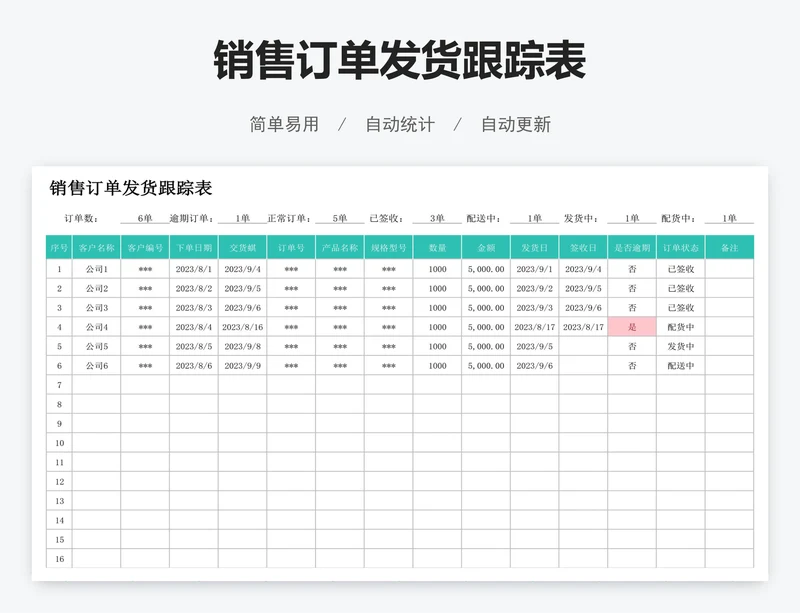This screenshot has height=613, width=800.
Task: Click the 已签收 status cell in 公司1 row
Action: click(x=681, y=269)
